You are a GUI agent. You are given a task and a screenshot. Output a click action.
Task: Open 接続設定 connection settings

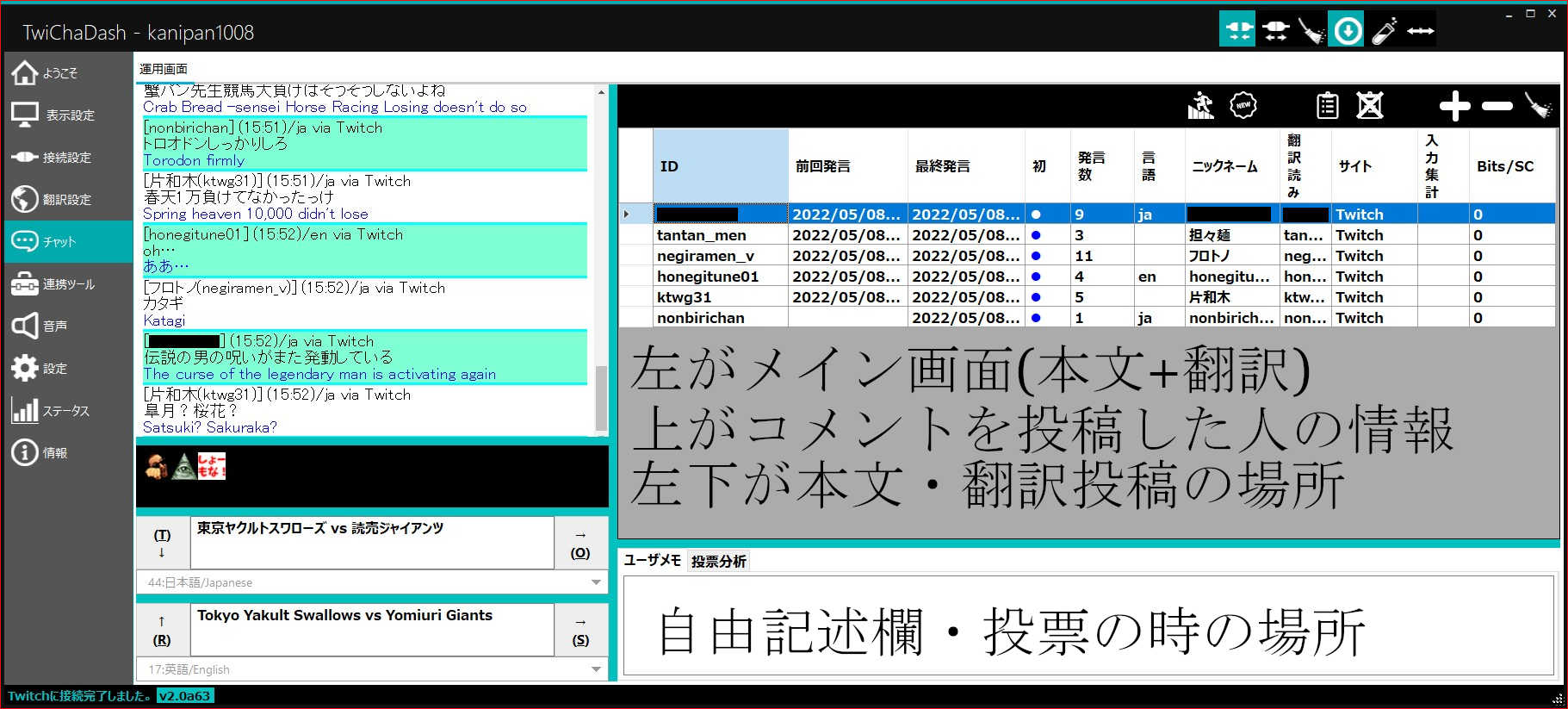tap(67, 157)
